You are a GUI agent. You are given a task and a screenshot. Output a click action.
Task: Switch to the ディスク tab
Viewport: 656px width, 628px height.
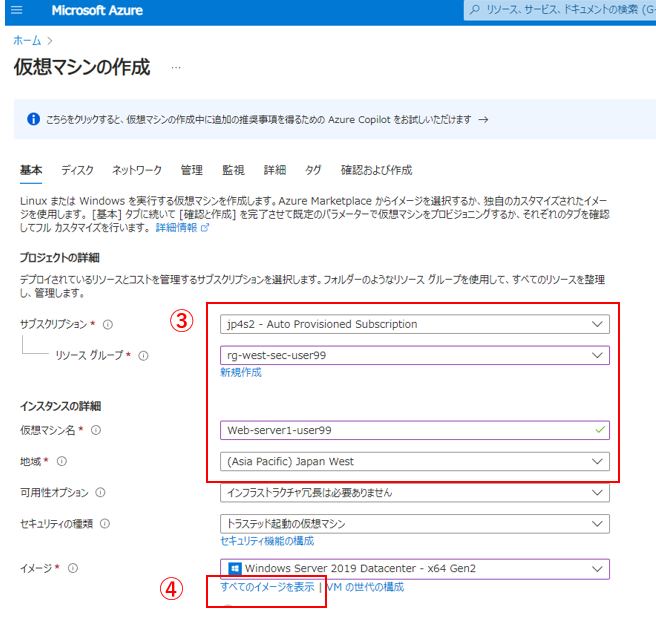77,170
